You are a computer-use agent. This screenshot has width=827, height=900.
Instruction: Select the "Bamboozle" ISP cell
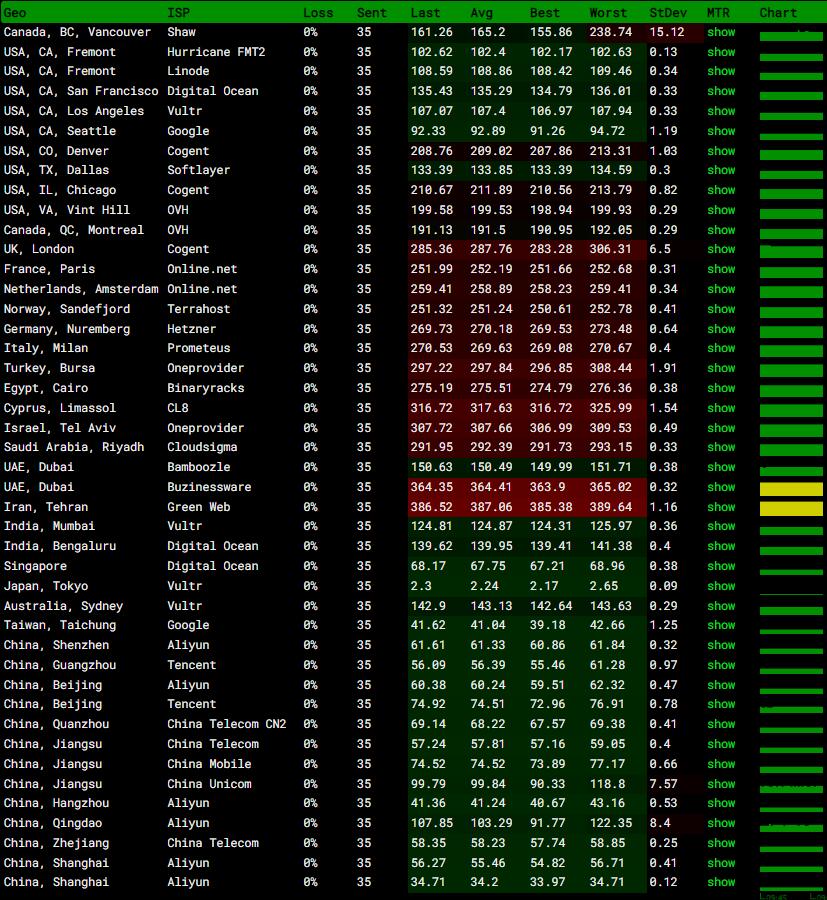tap(199, 467)
